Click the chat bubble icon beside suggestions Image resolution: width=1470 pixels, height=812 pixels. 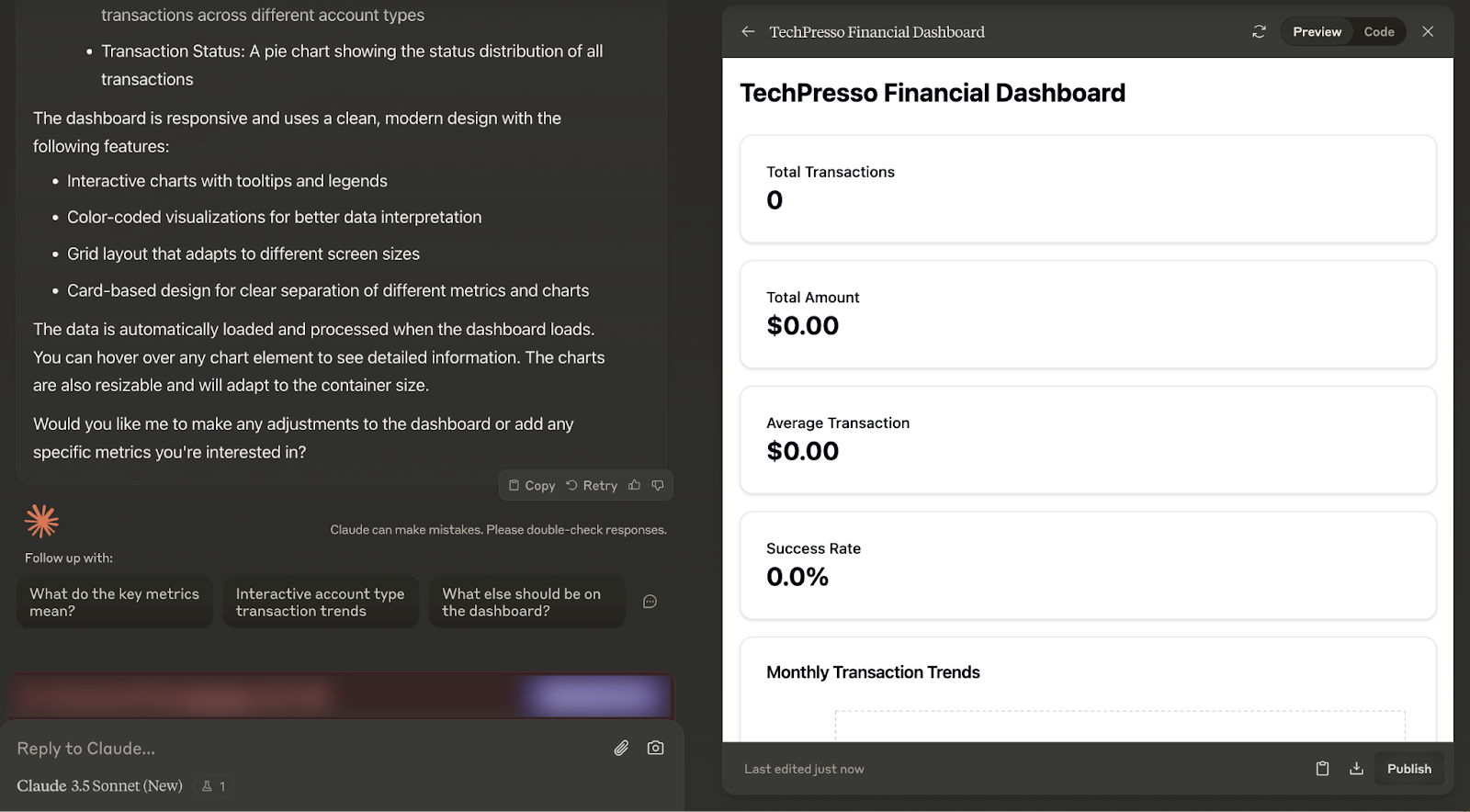click(x=650, y=602)
